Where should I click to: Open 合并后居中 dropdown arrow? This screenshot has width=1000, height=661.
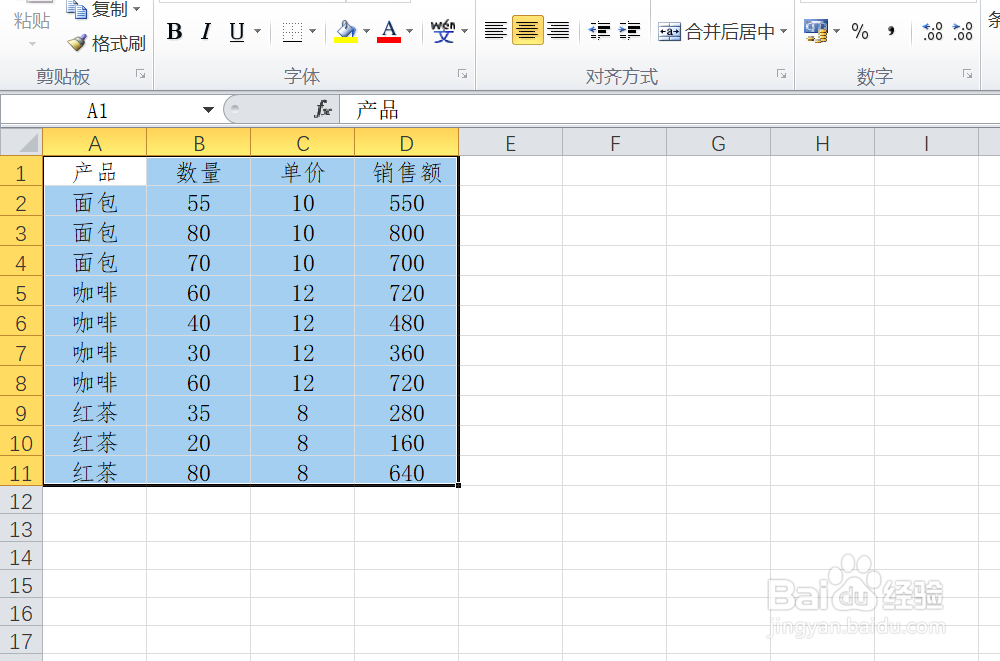click(784, 31)
